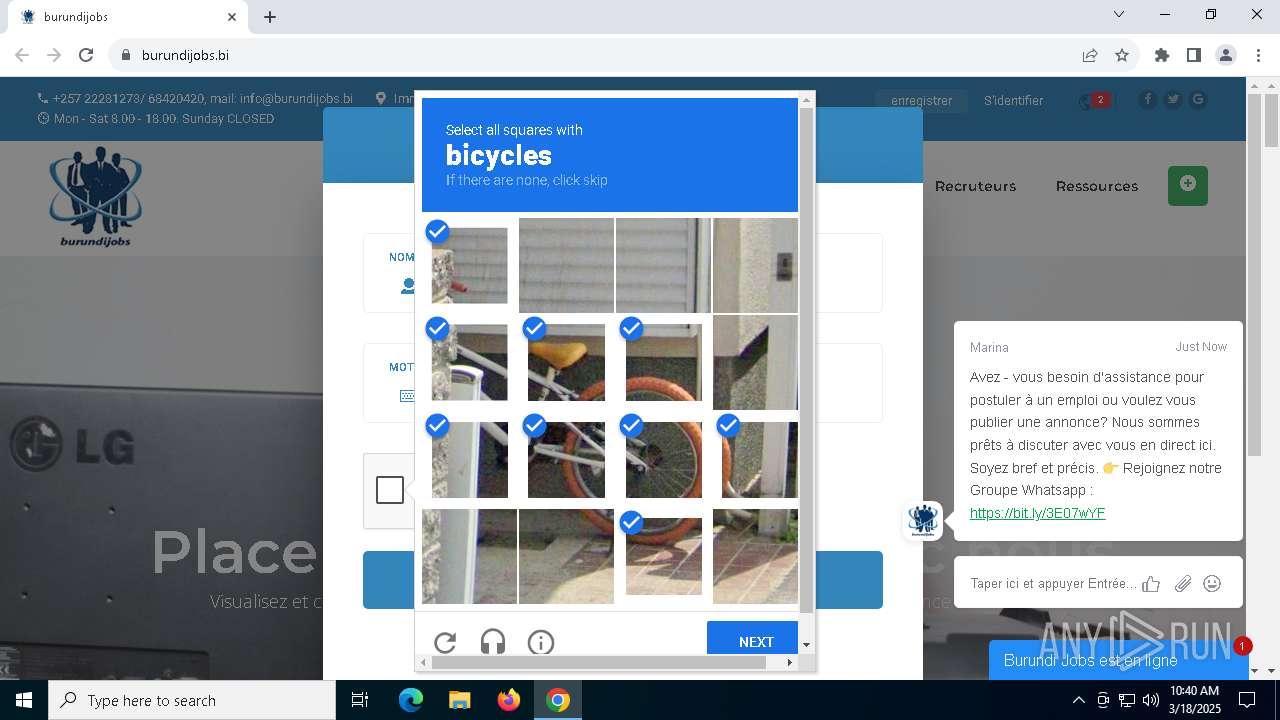
Task: Click the share page icon in address bar
Action: tap(1090, 55)
